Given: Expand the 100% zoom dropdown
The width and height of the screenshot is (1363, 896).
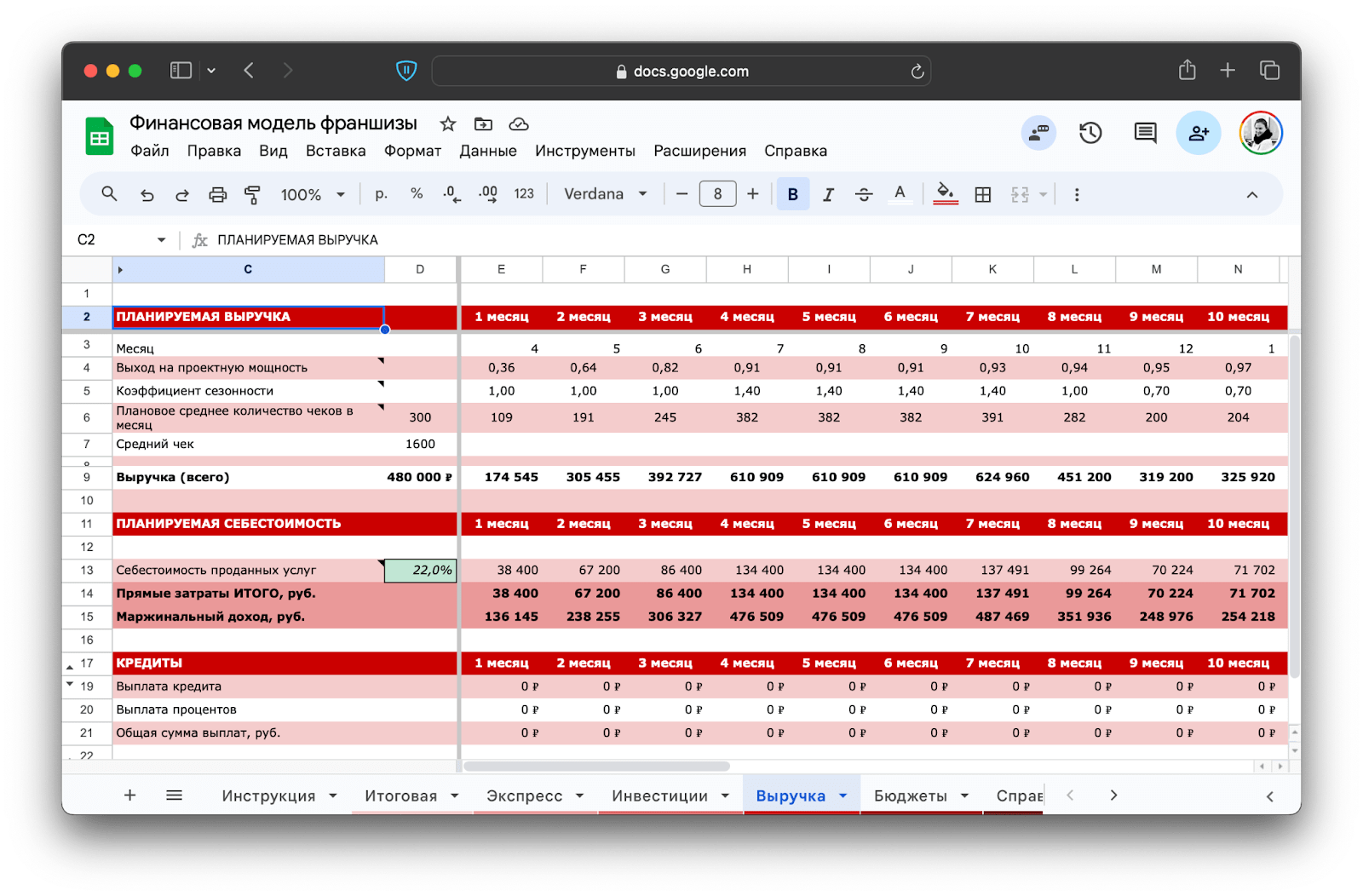Looking at the screenshot, I should coord(313,195).
